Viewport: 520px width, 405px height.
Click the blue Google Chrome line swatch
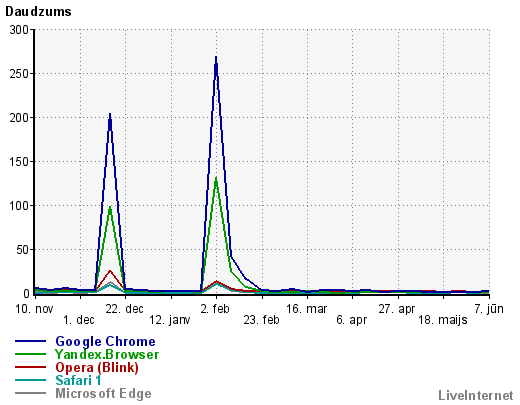pos(30,341)
